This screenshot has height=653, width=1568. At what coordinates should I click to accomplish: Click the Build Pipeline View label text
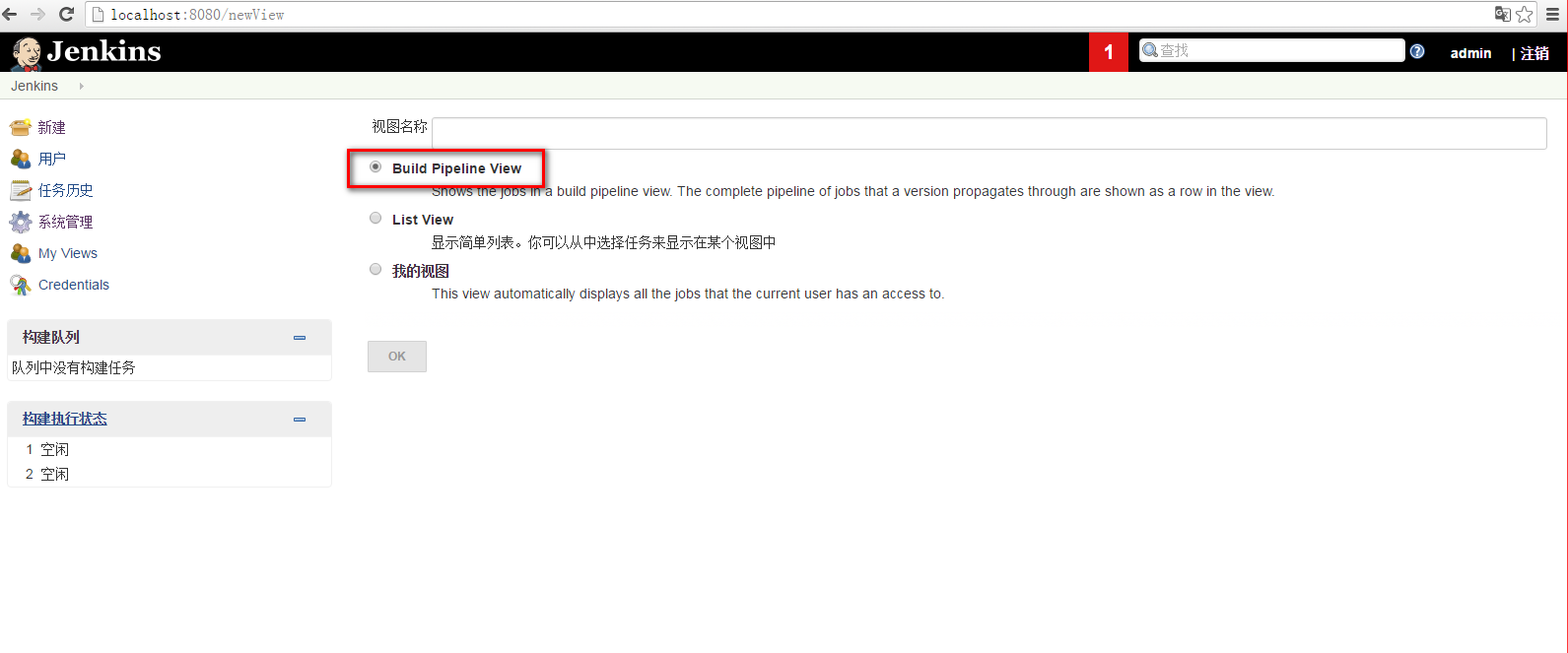(x=456, y=168)
